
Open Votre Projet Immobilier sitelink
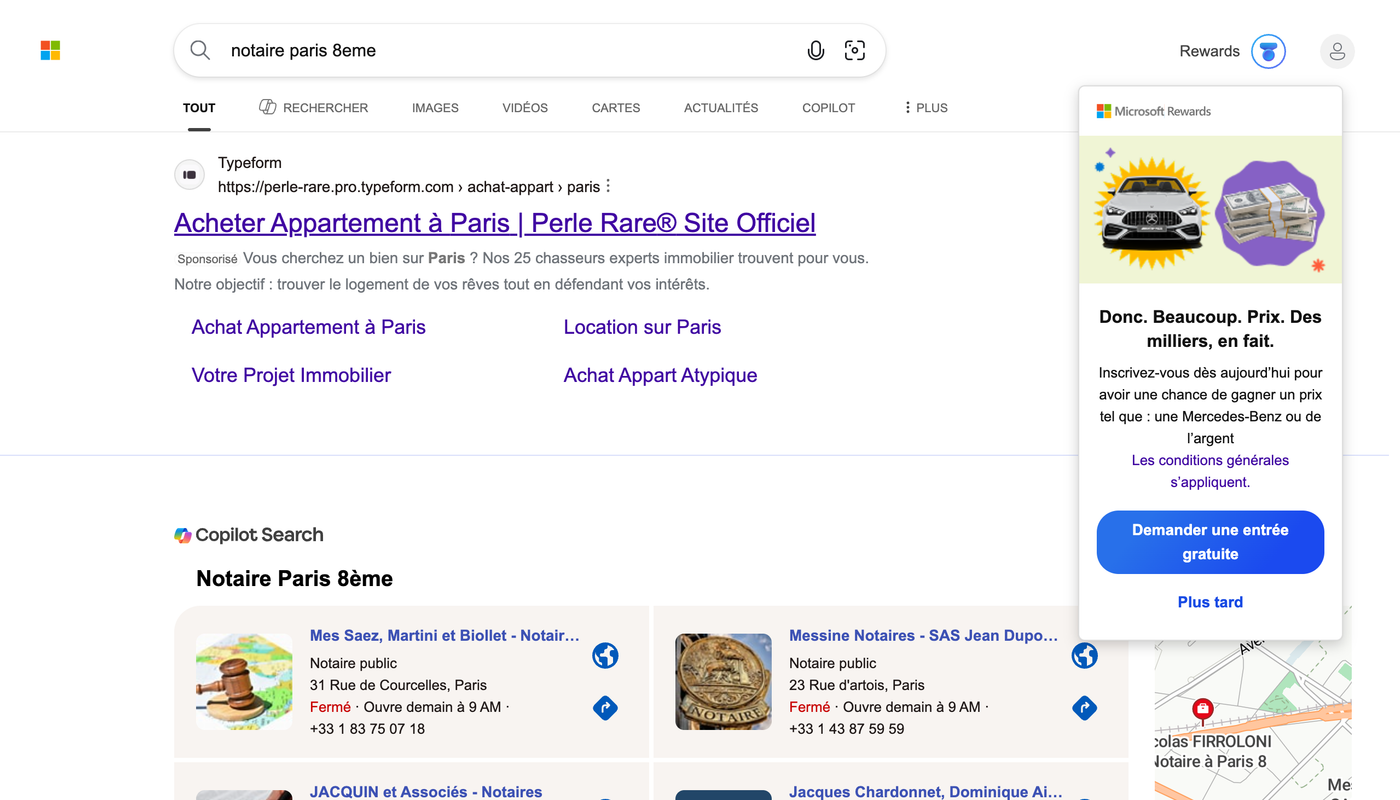(291, 375)
